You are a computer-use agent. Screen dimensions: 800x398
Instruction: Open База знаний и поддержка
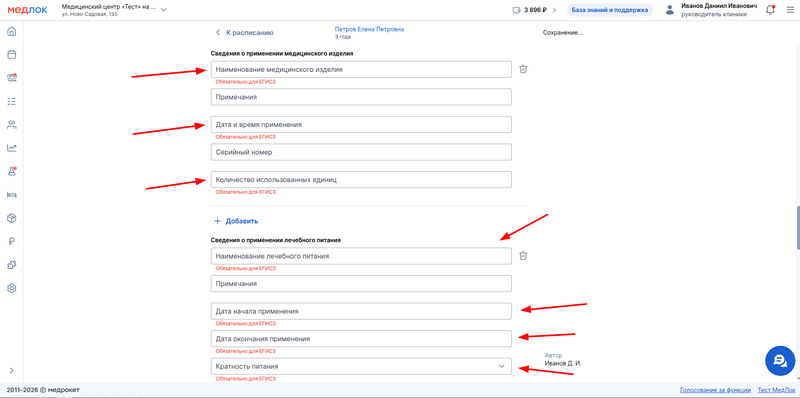610,10
